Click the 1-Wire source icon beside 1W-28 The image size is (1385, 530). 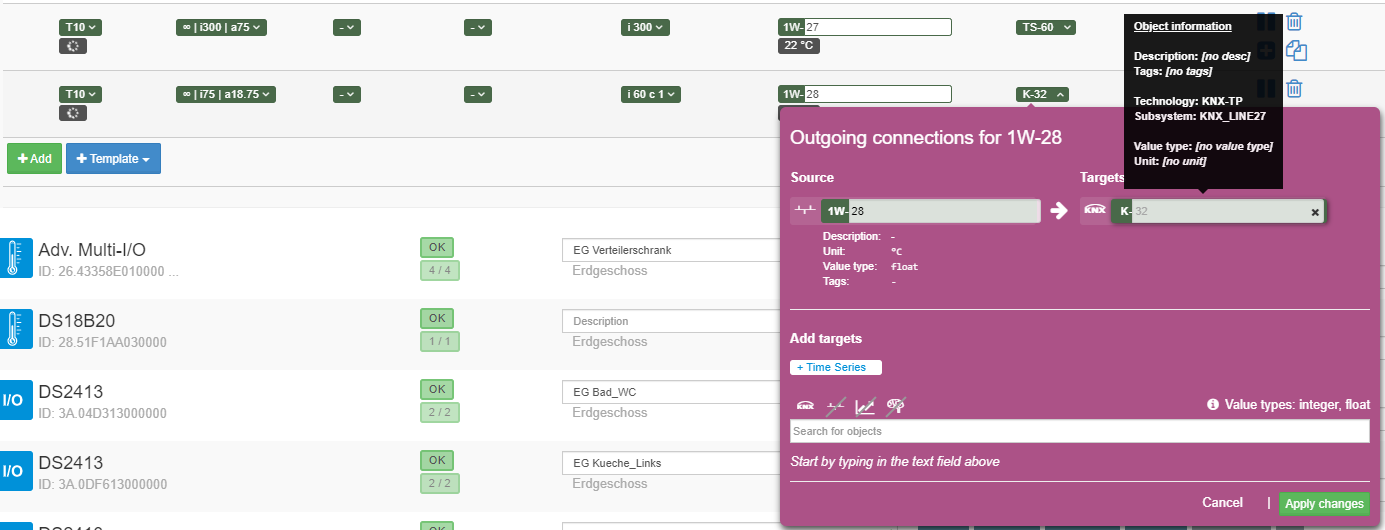click(x=805, y=211)
